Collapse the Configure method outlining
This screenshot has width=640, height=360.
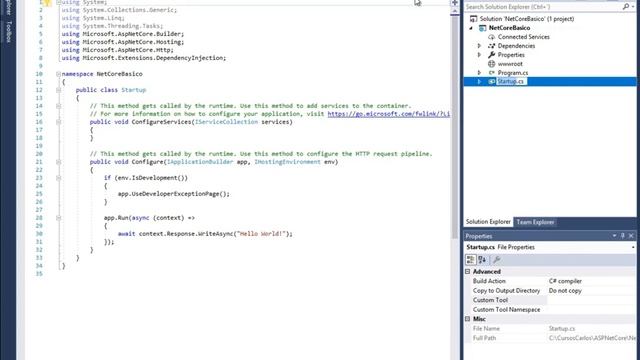(x=58, y=162)
